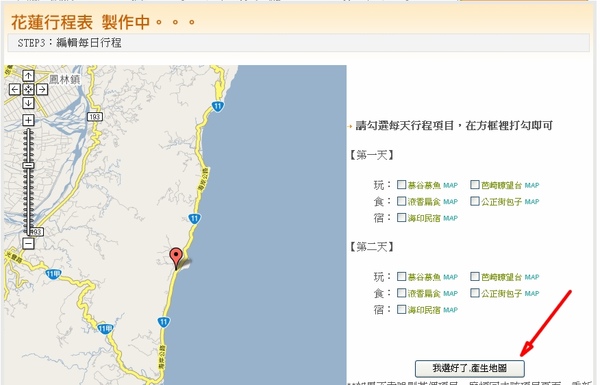Click the 【第一天】 heading text
The image size is (600, 385).
click(372, 155)
